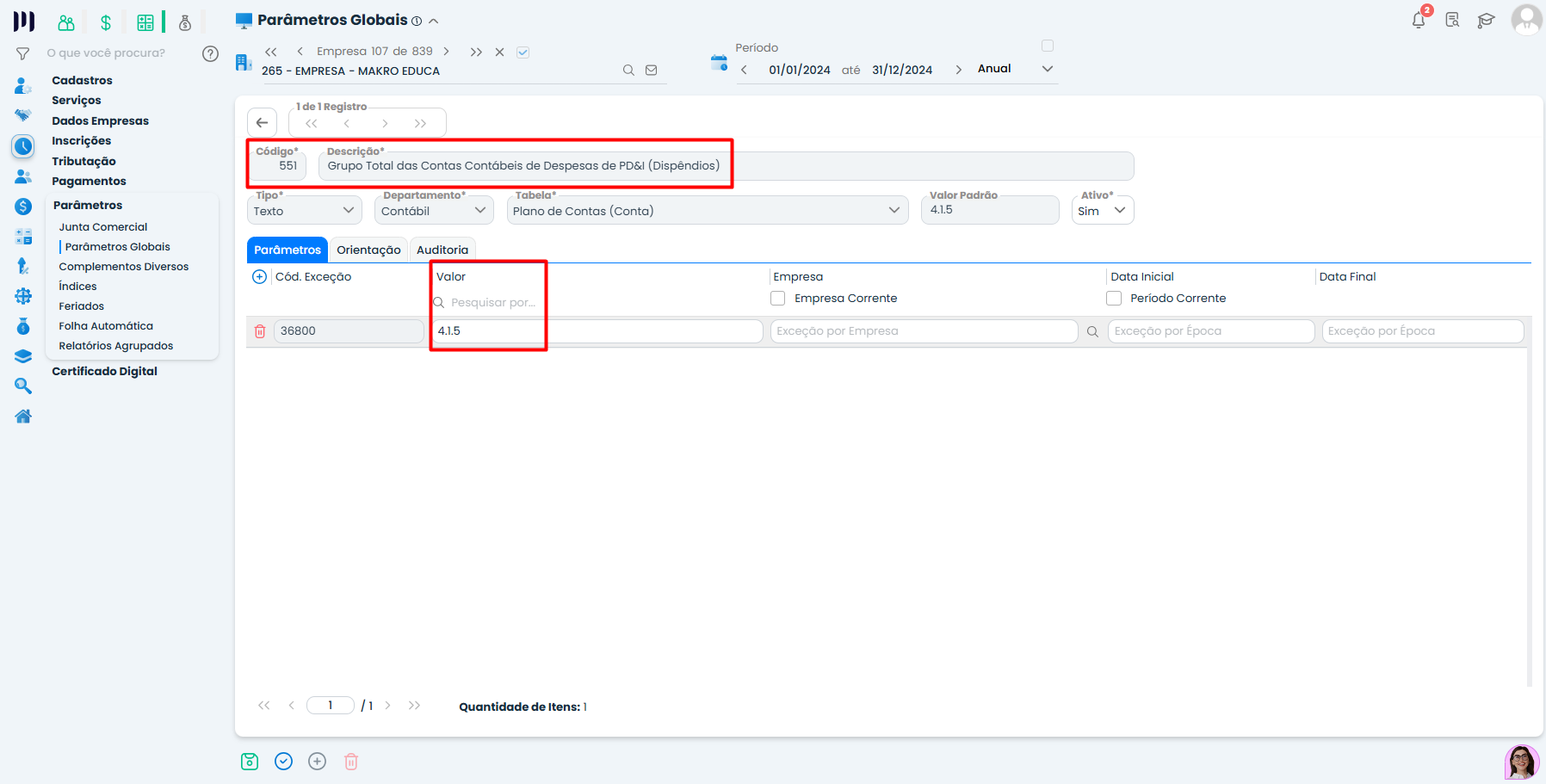Open the period calendar icon

(719, 63)
